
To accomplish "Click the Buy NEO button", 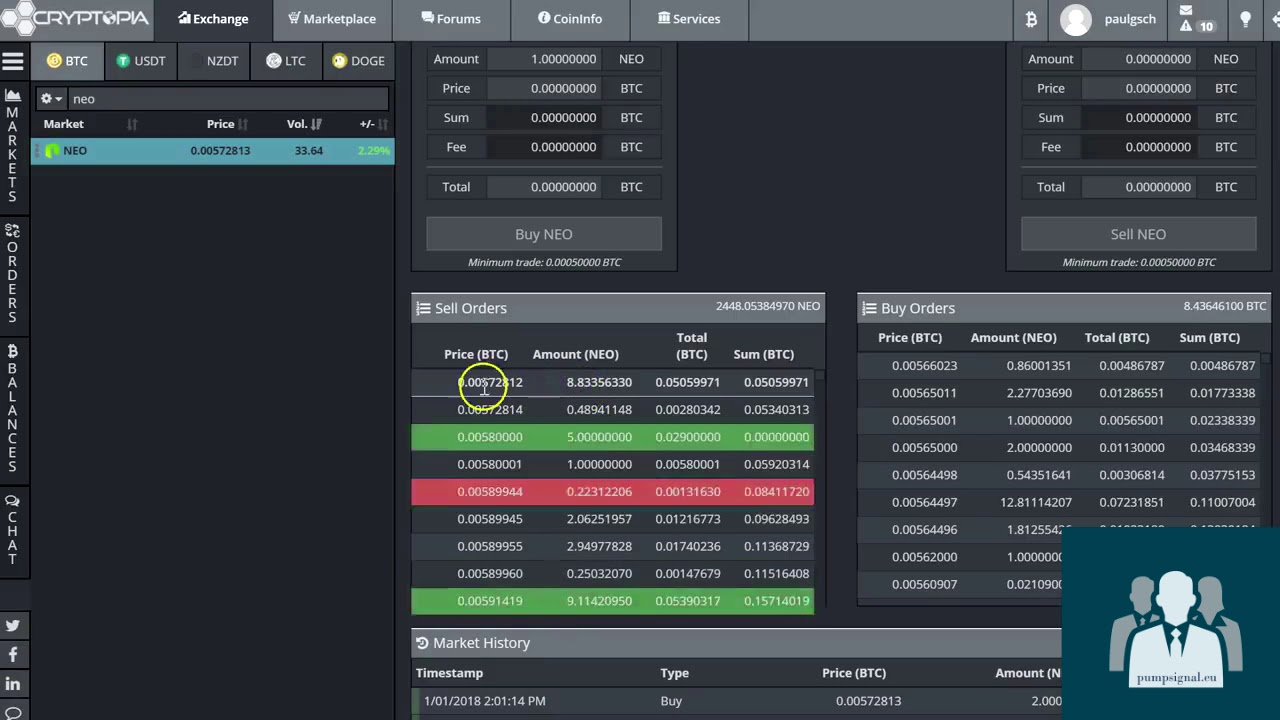I will (544, 234).
